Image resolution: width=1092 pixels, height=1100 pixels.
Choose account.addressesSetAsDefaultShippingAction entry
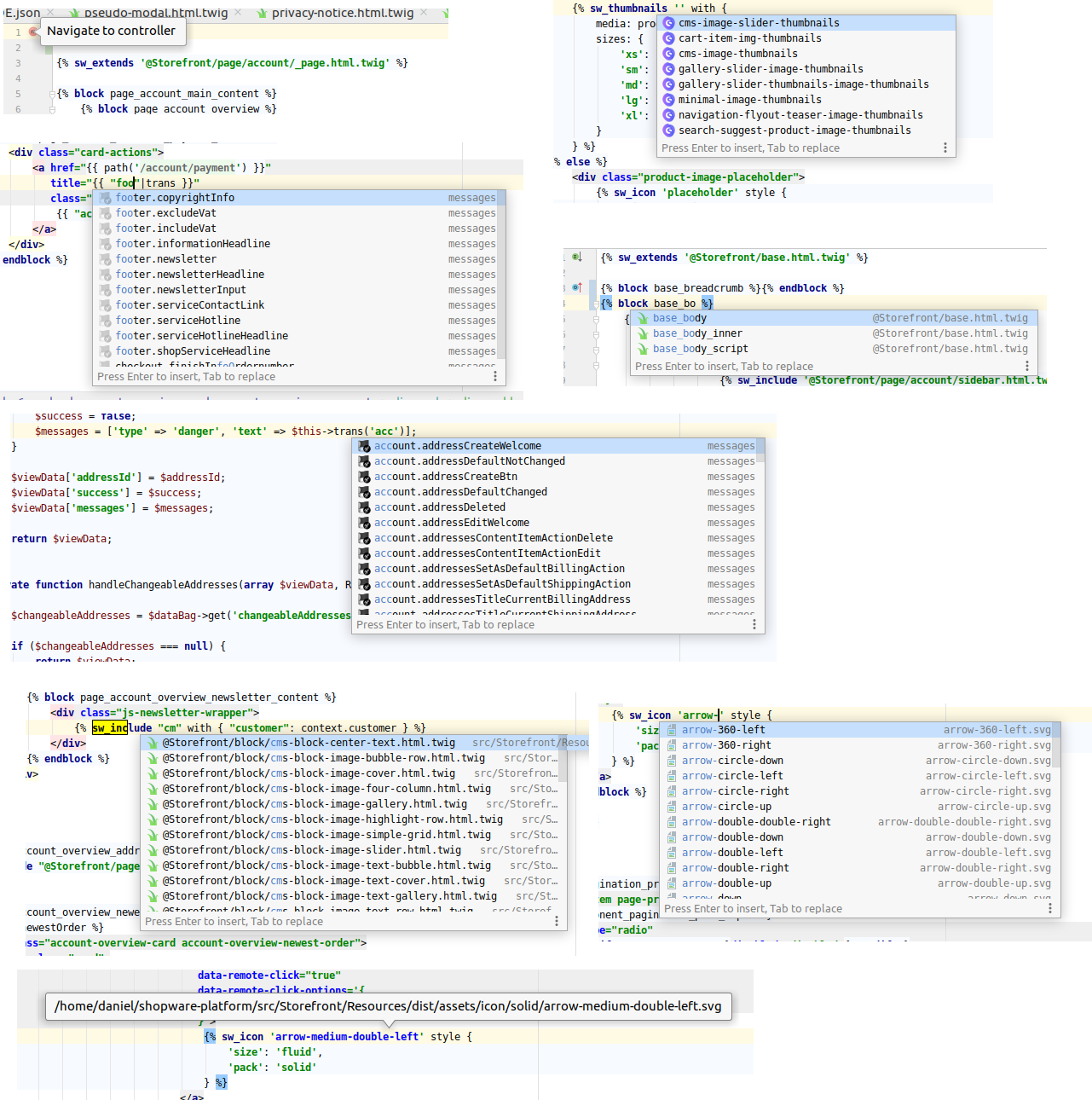coord(558,584)
